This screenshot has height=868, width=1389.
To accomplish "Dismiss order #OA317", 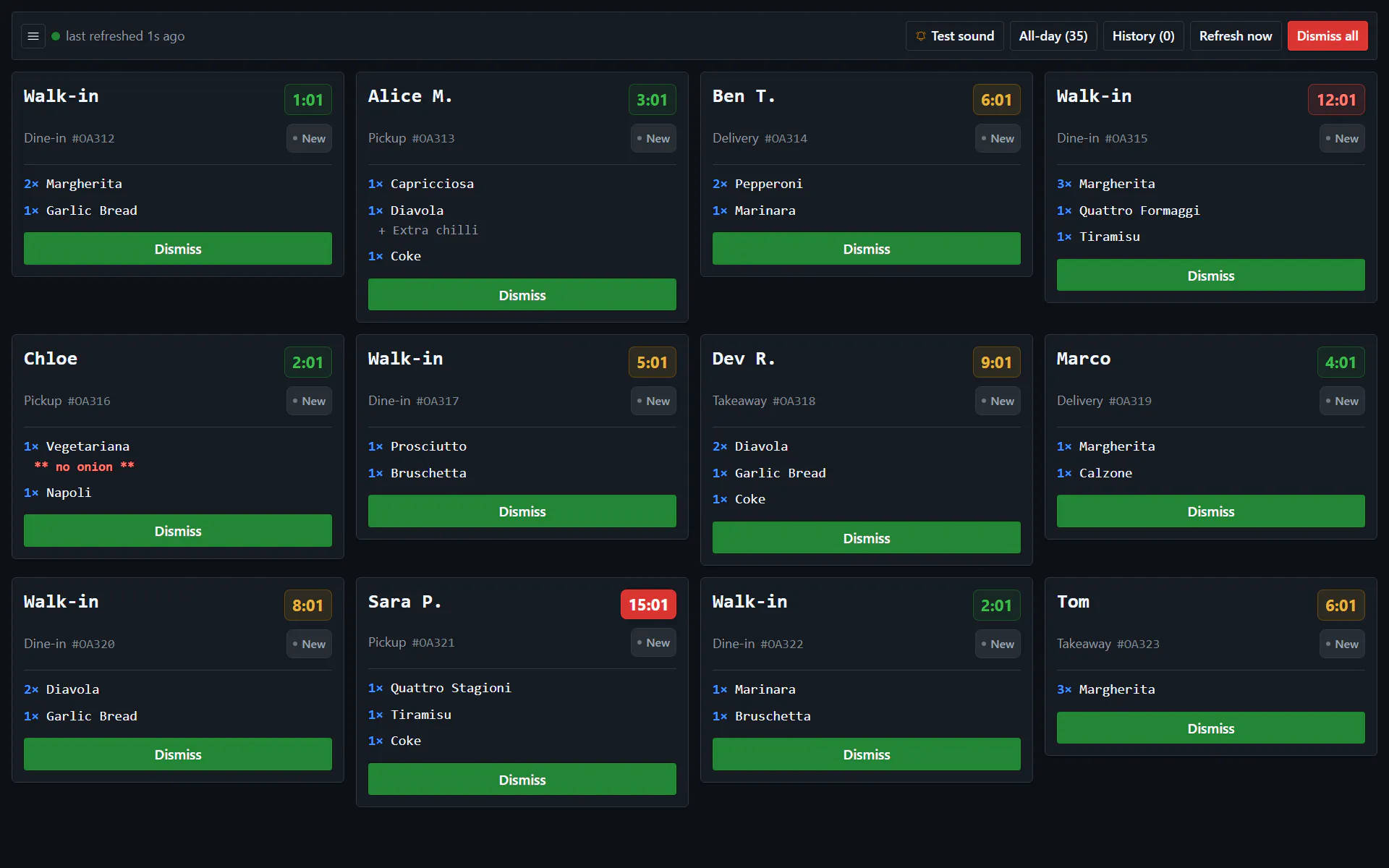I will click(x=522, y=511).
